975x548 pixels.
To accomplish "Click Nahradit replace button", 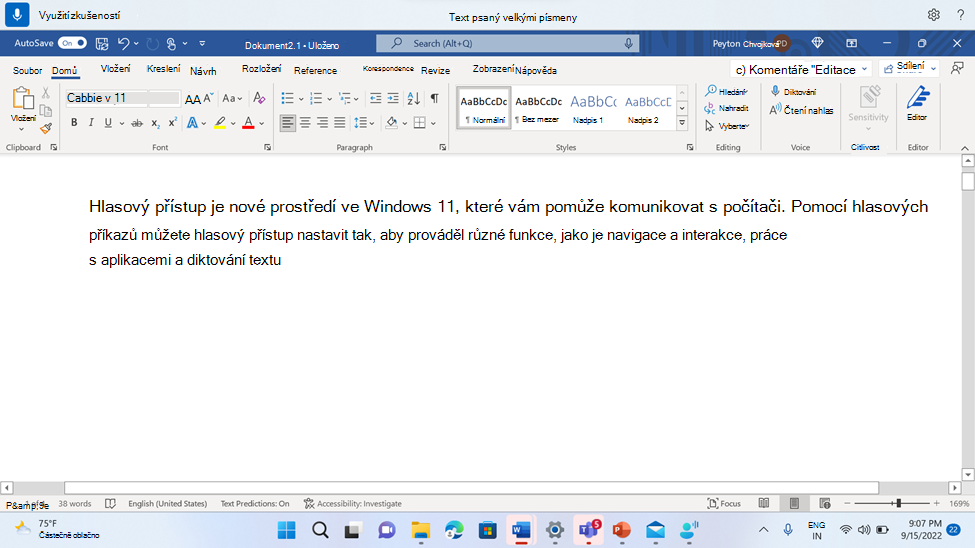I will [726, 108].
